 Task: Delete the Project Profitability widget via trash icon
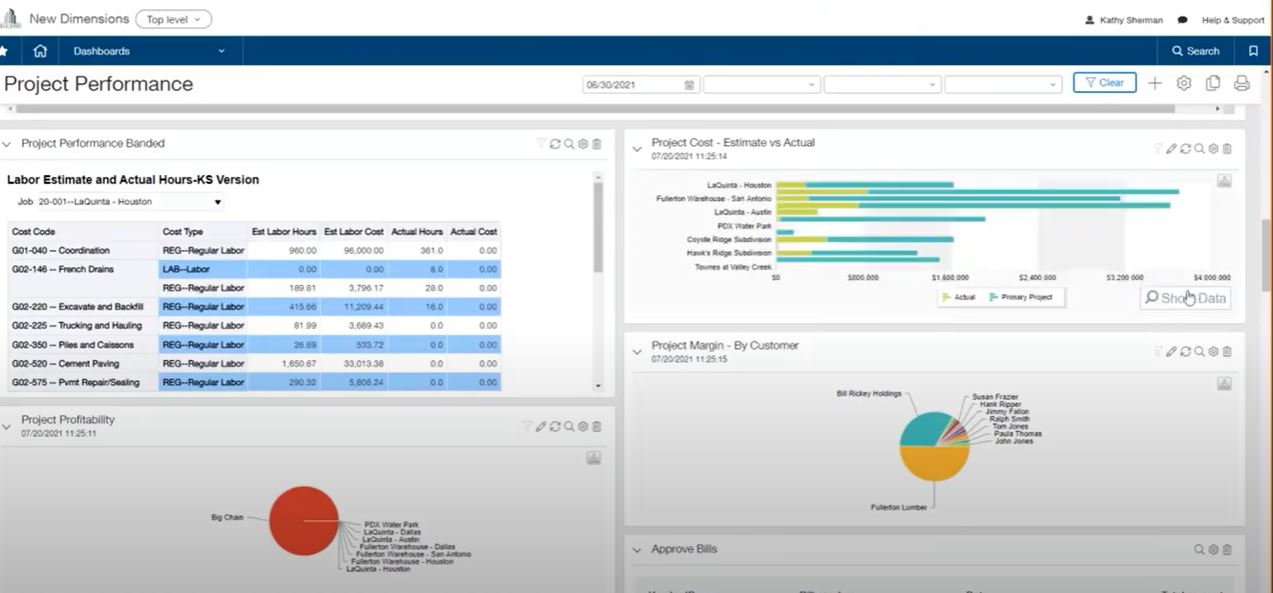596,426
